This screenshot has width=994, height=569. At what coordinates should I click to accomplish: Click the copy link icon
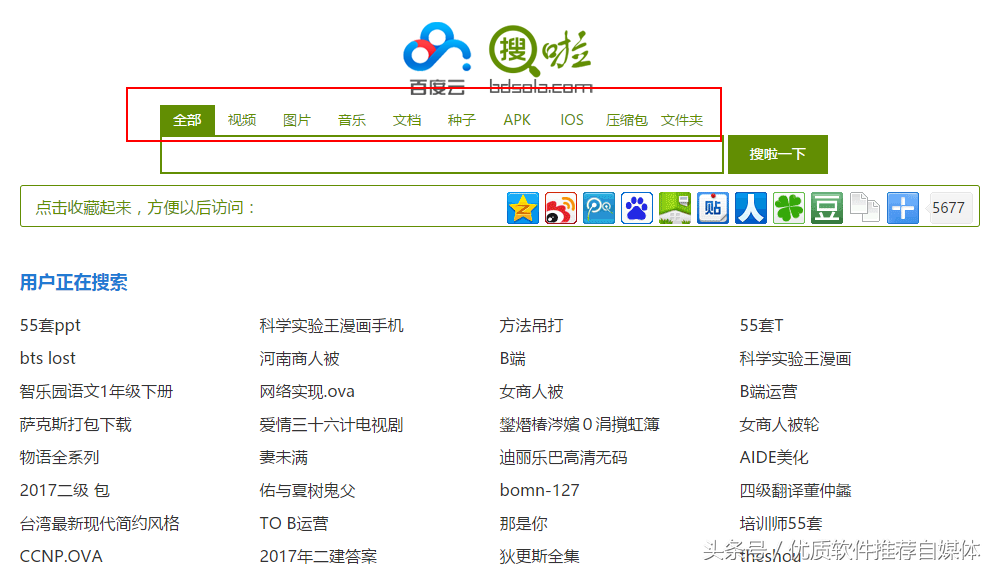865,208
